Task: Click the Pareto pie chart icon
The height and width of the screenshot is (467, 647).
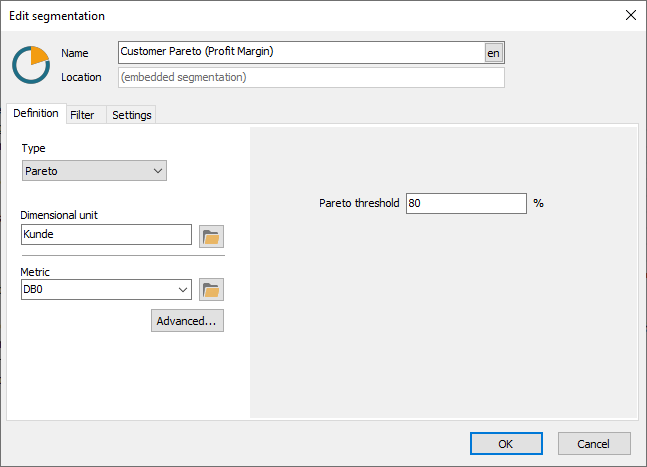Action: (x=31, y=65)
